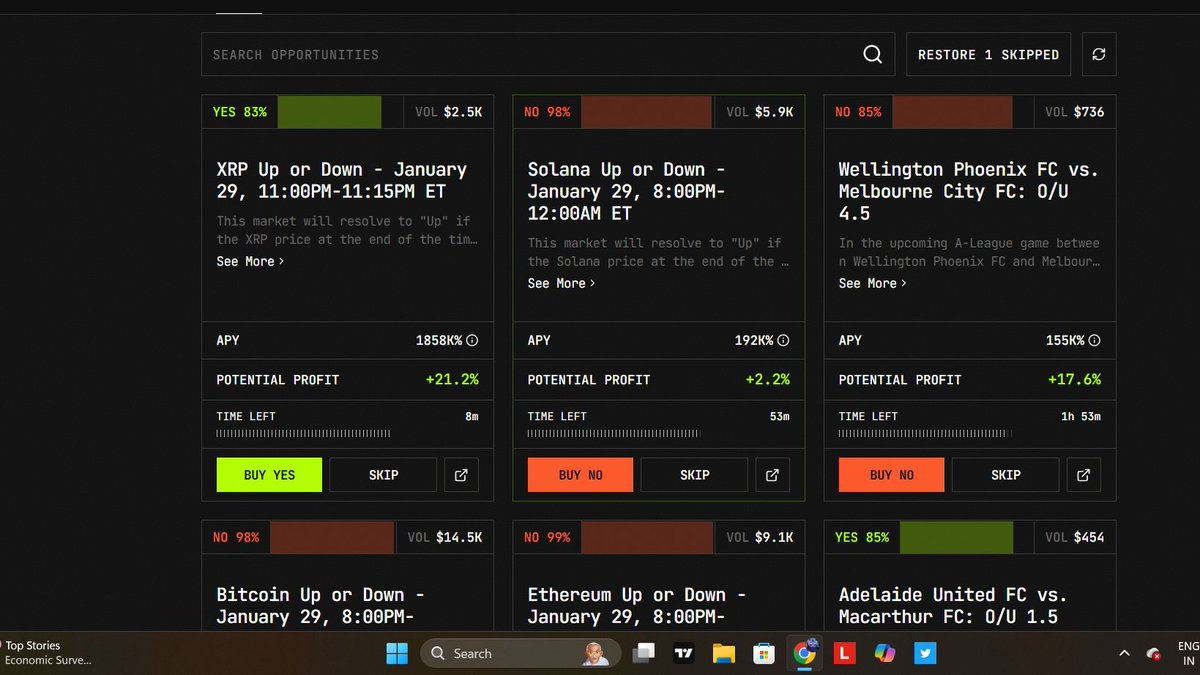Screen dimensions: 1200x675
Task: Click 8m time left on XRP card
Action: coord(472,416)
